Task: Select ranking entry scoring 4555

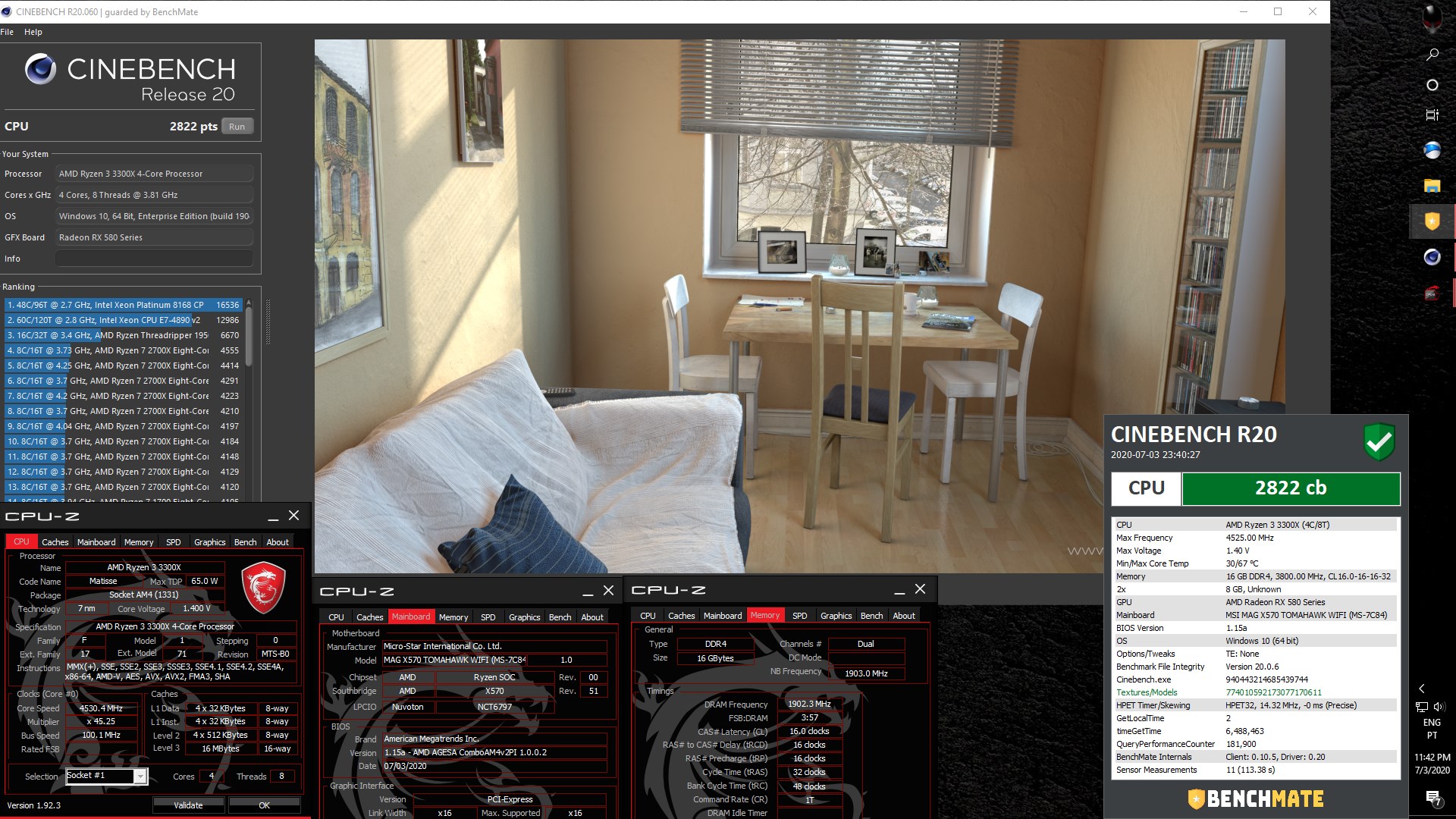Action: coord(124,350)
